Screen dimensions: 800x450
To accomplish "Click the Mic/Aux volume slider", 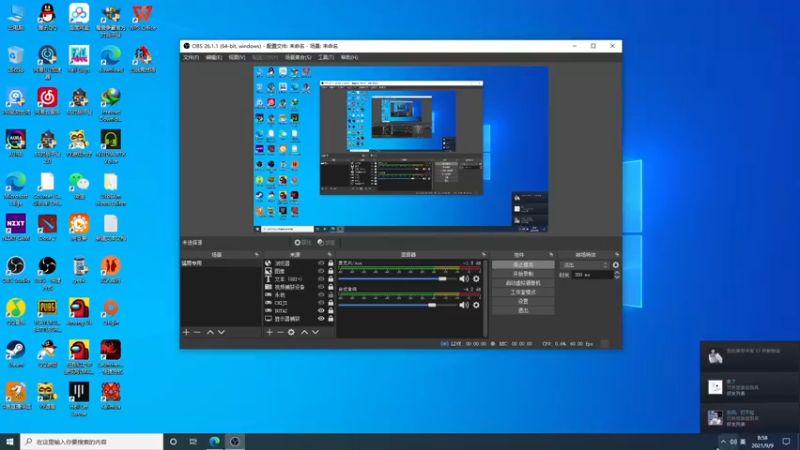I will tap(397, 279).
